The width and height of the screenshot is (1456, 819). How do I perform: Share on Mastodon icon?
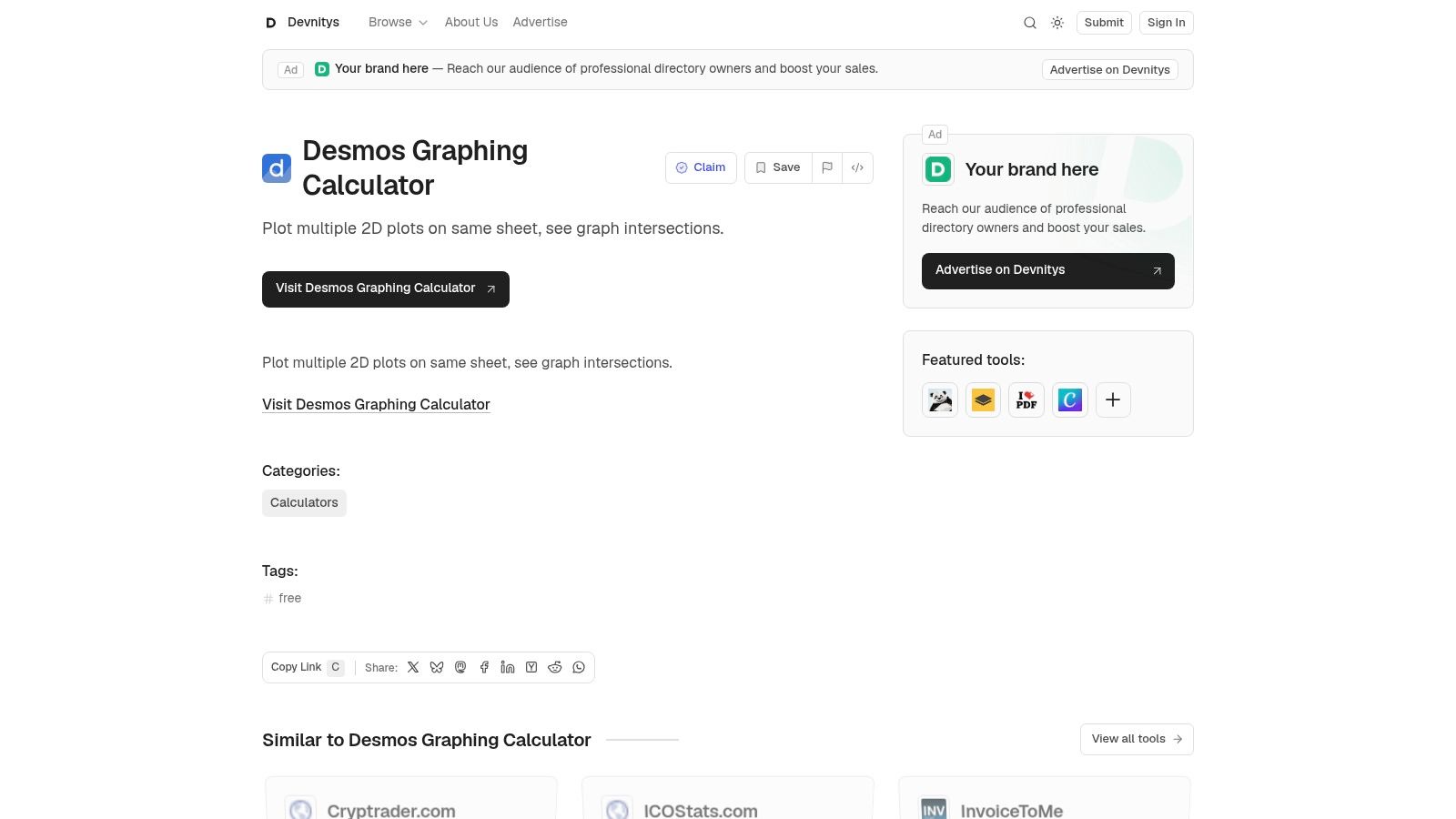click(x=460, y=667)
